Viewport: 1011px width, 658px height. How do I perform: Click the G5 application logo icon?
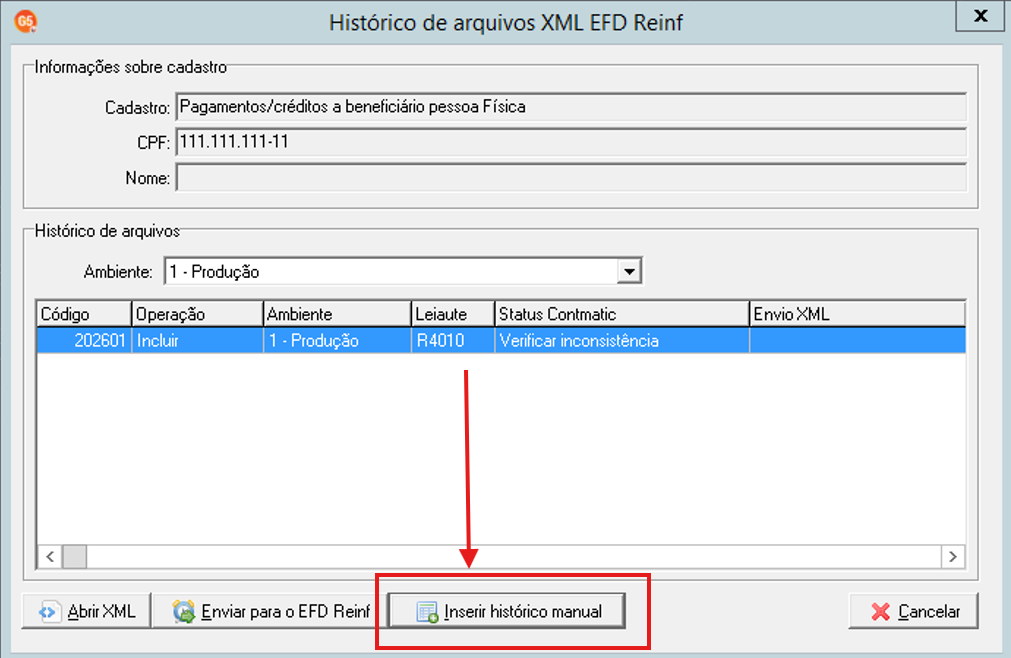coord(26,21)
